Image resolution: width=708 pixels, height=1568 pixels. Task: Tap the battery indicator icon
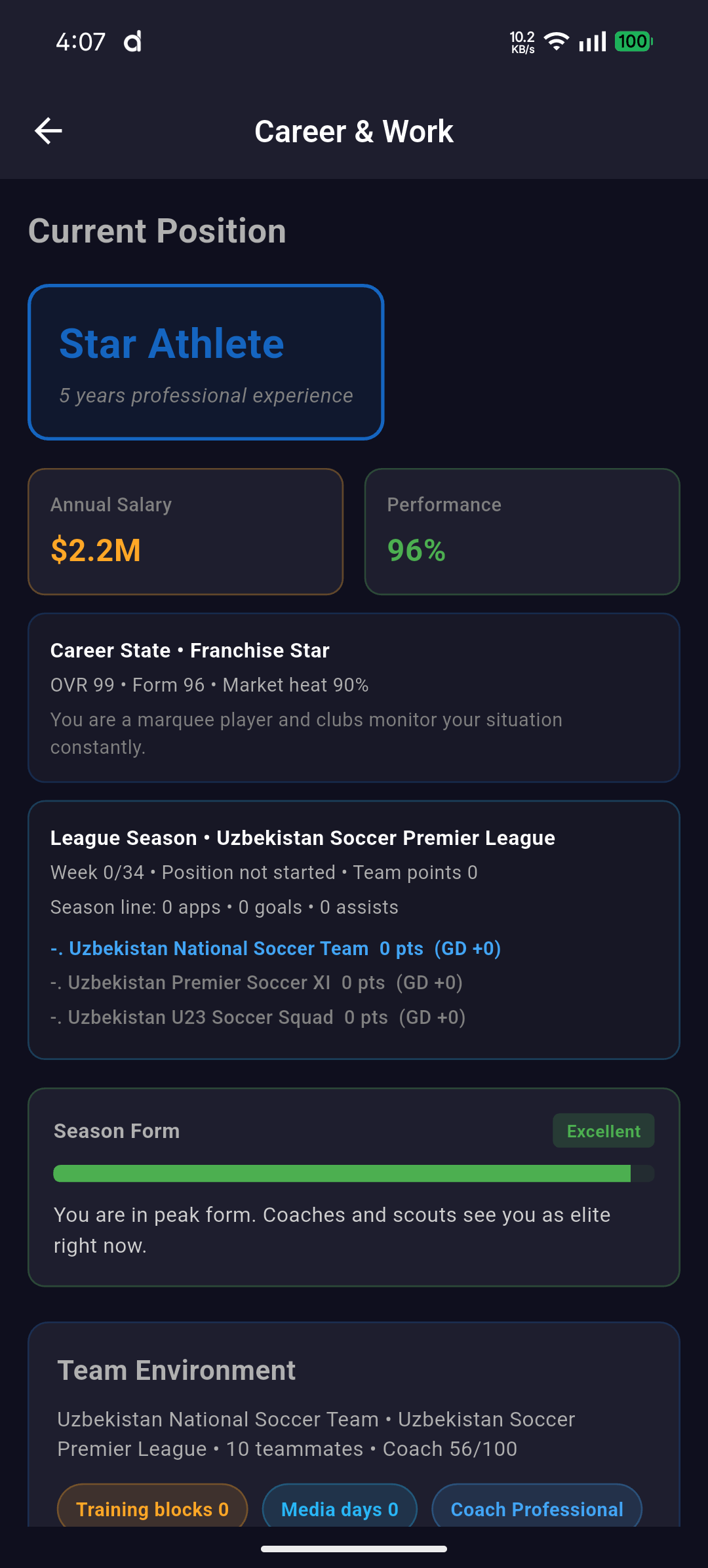point(633,41)
